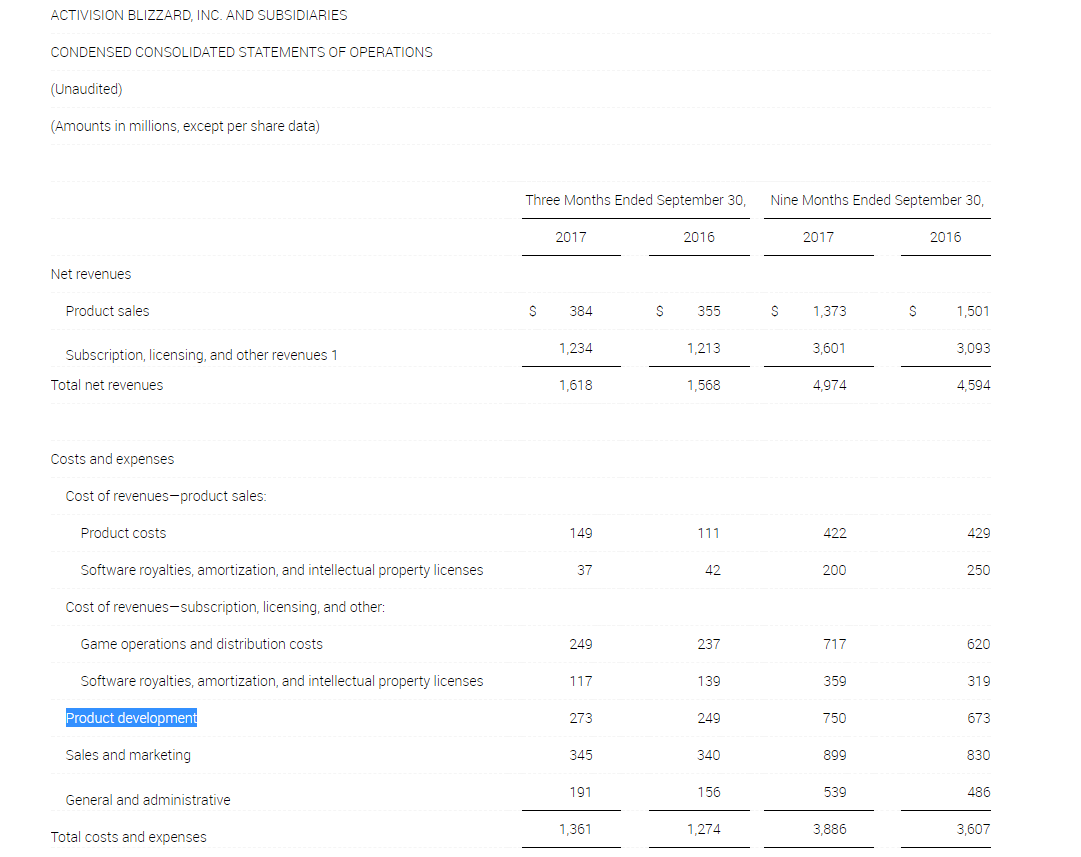Click product-sales royalties value 42
This screenshot has width=1081, height=857.
tap(713, 570)
